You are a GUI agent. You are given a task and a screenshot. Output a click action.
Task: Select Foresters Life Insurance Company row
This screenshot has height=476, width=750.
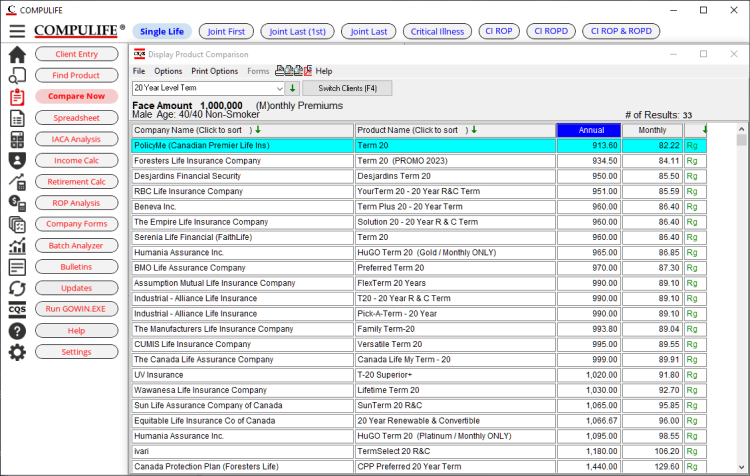(x=419, y=161)
